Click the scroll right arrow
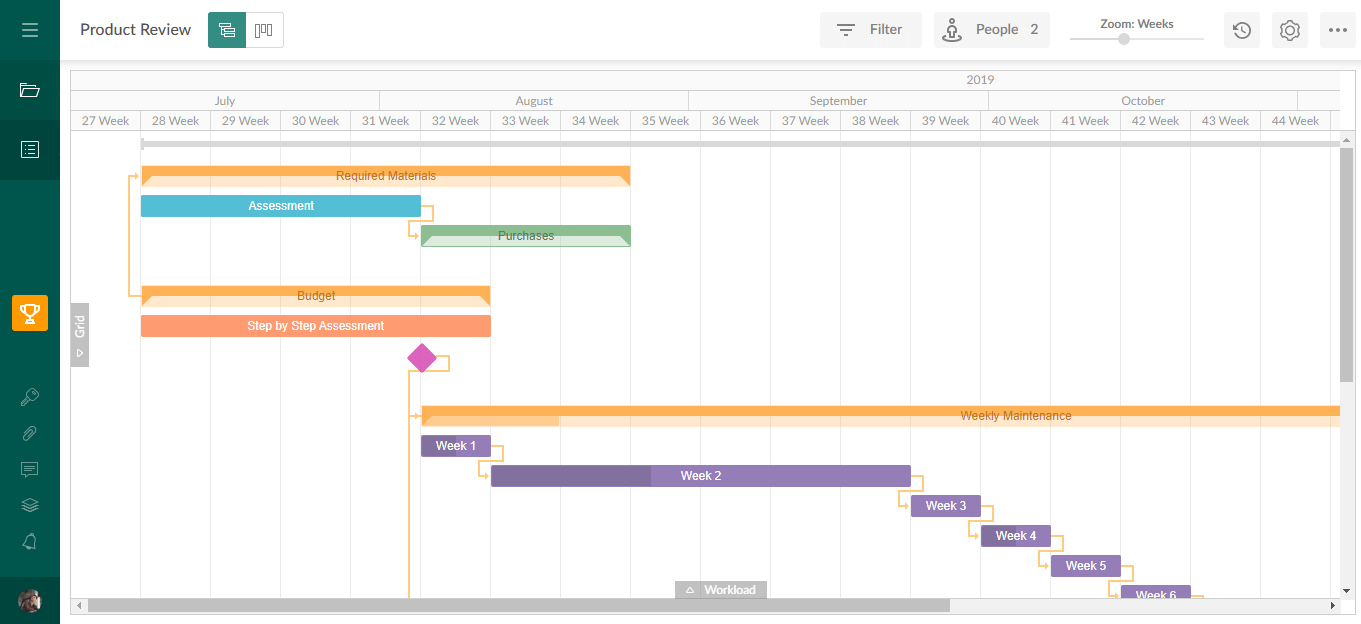Image resolution: width=1361 pixels, height=624 pixels. (x=1332, y=605)
